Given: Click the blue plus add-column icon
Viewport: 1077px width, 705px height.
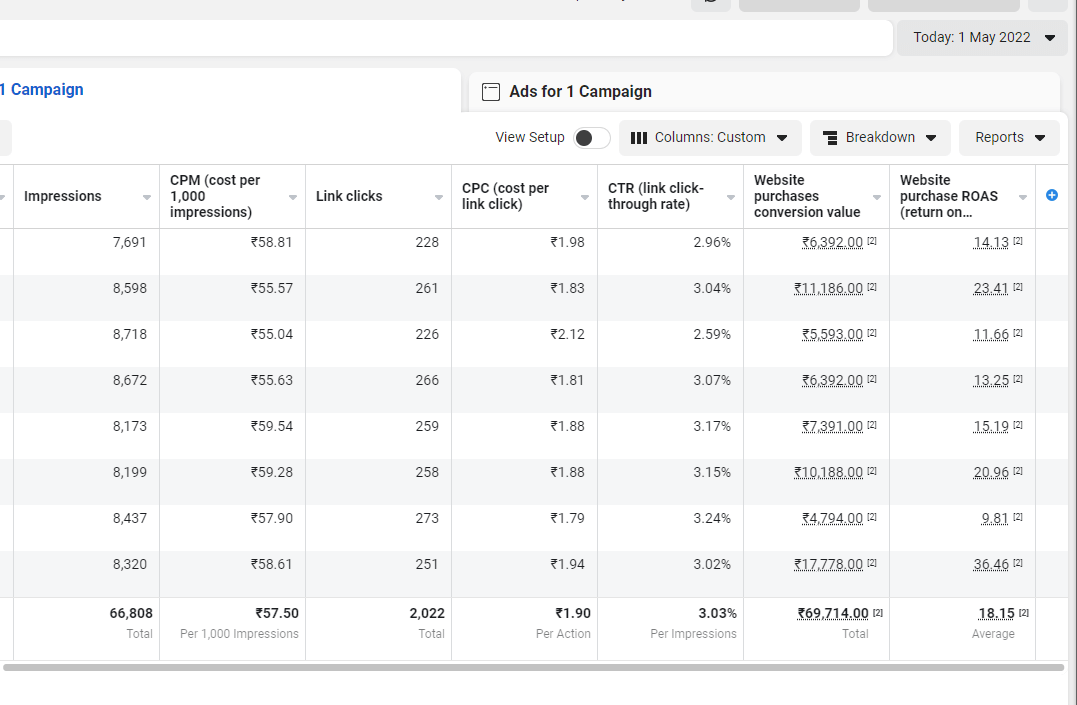Looking at the screenshot, I should coord(1051,195).
